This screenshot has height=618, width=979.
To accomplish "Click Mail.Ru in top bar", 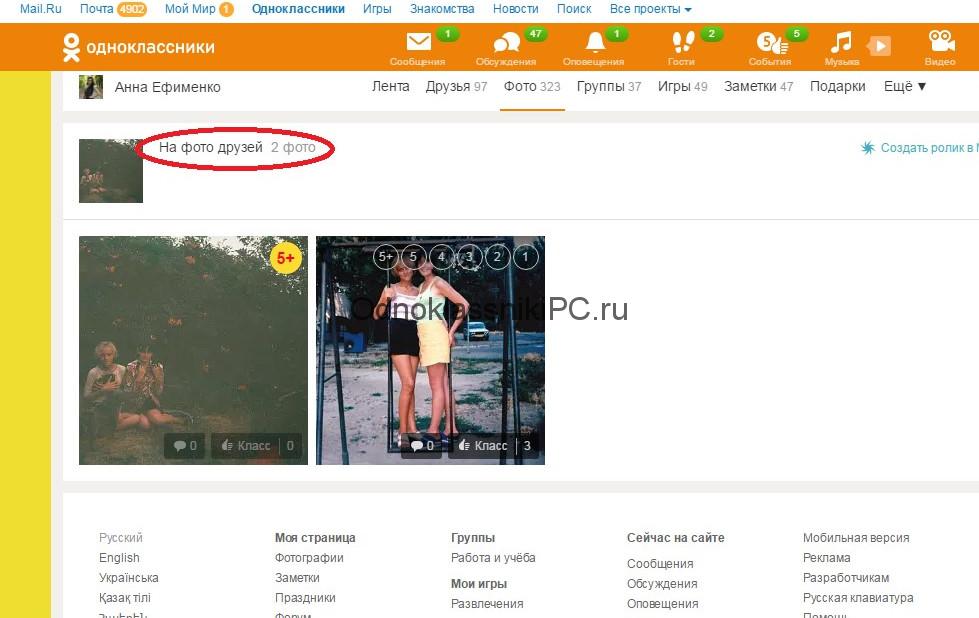I will [x=41, y=9].
